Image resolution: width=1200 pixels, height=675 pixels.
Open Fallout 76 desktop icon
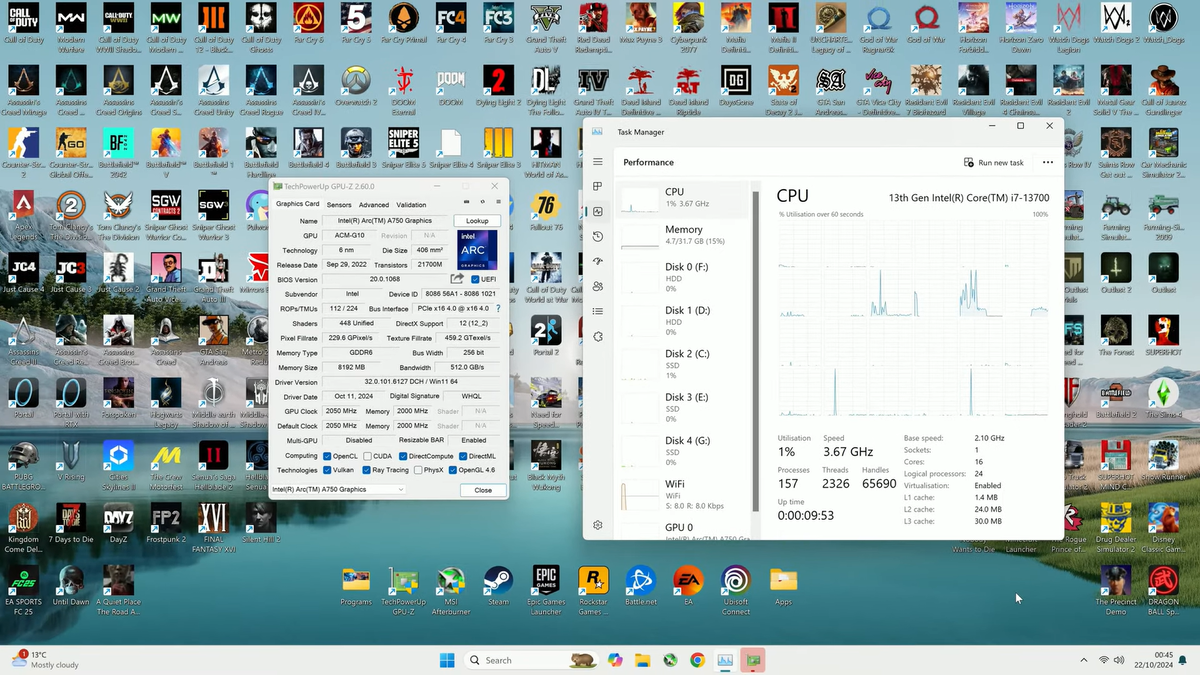(x=546, y=212)
